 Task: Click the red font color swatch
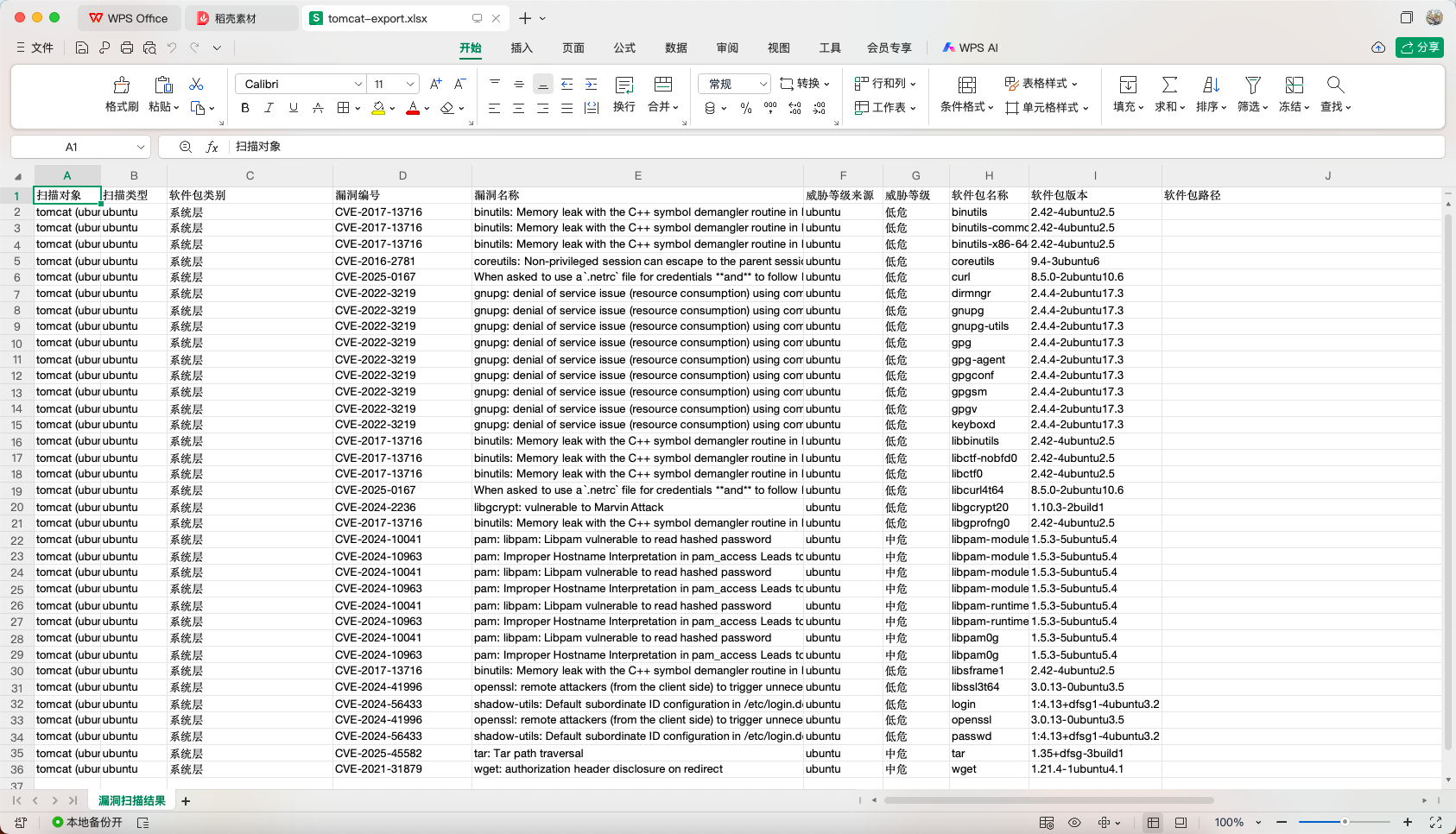(x=413, y=108)
